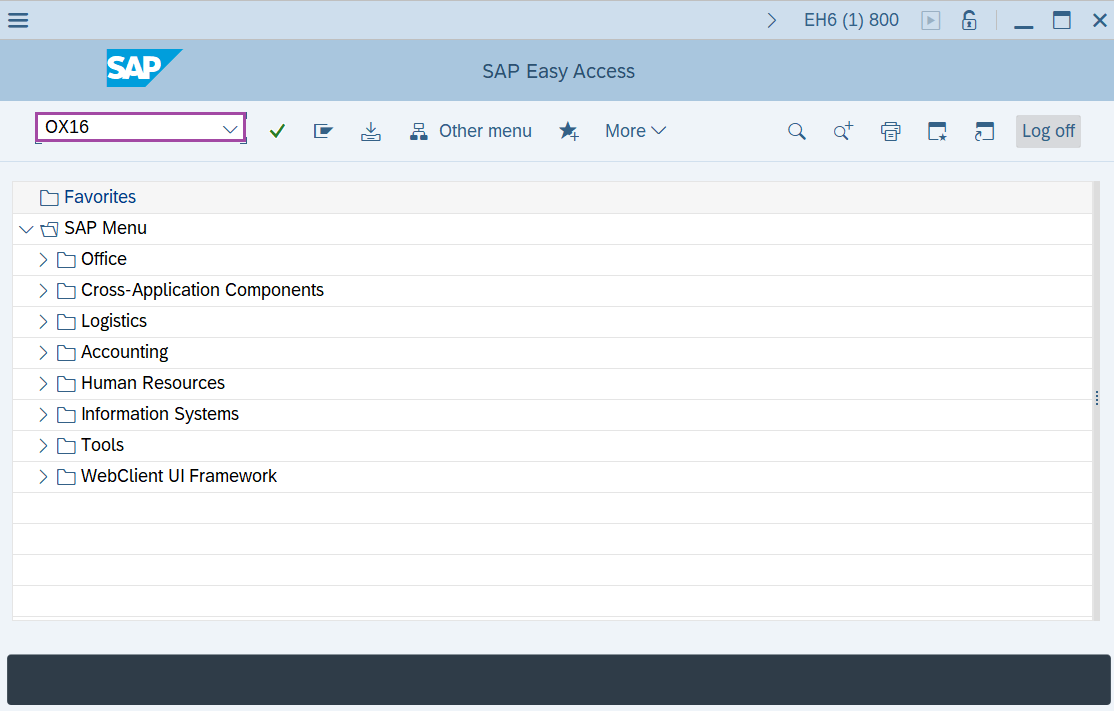The width and height of the screenshot is (1114, 711).
Task: Click the green Continue checkmark icon
Action: pyautogui.click(x=277, y=130)
